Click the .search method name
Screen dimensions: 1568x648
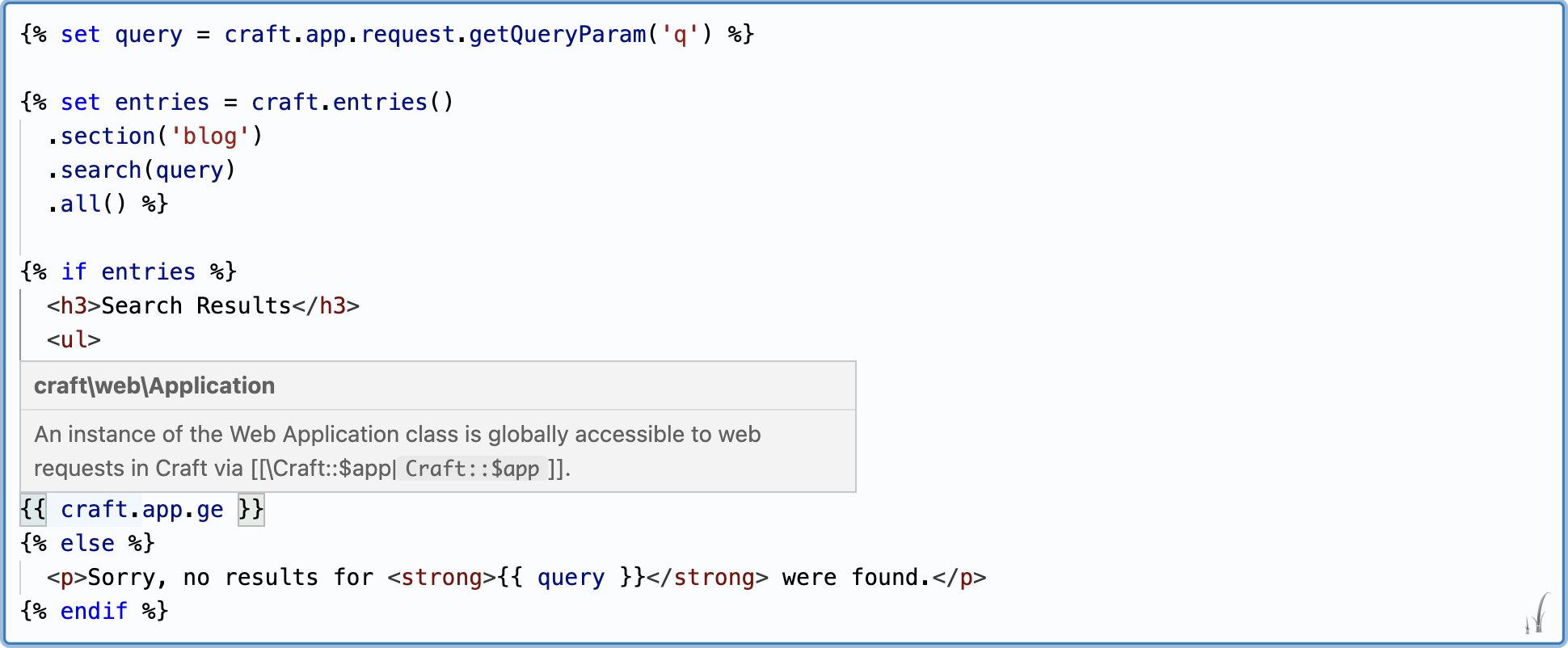101,170
